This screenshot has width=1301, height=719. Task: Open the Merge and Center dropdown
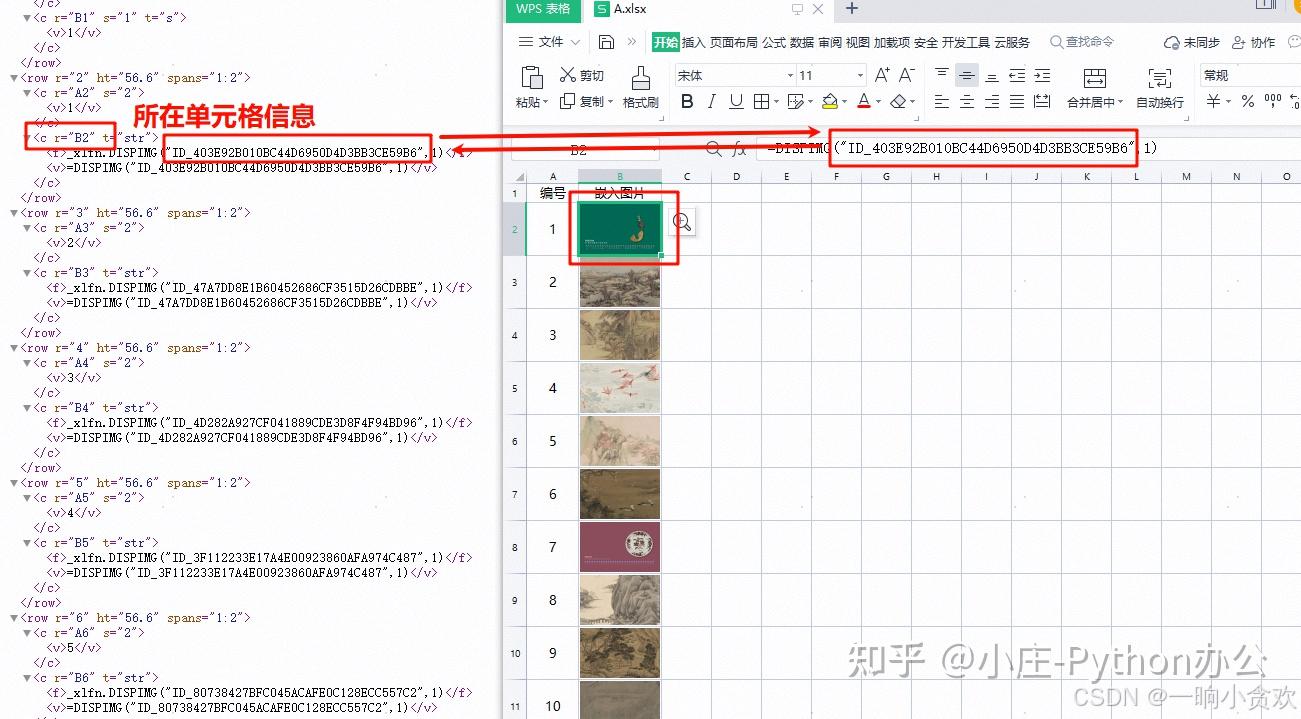tap(1097, 102)
